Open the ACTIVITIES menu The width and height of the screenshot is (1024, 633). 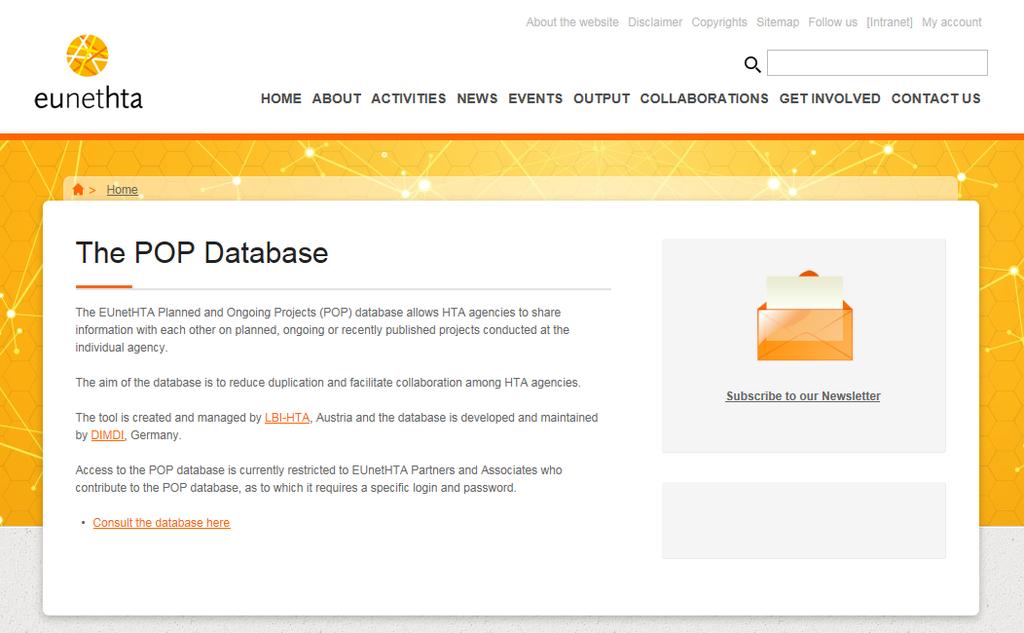coord(409,99)
